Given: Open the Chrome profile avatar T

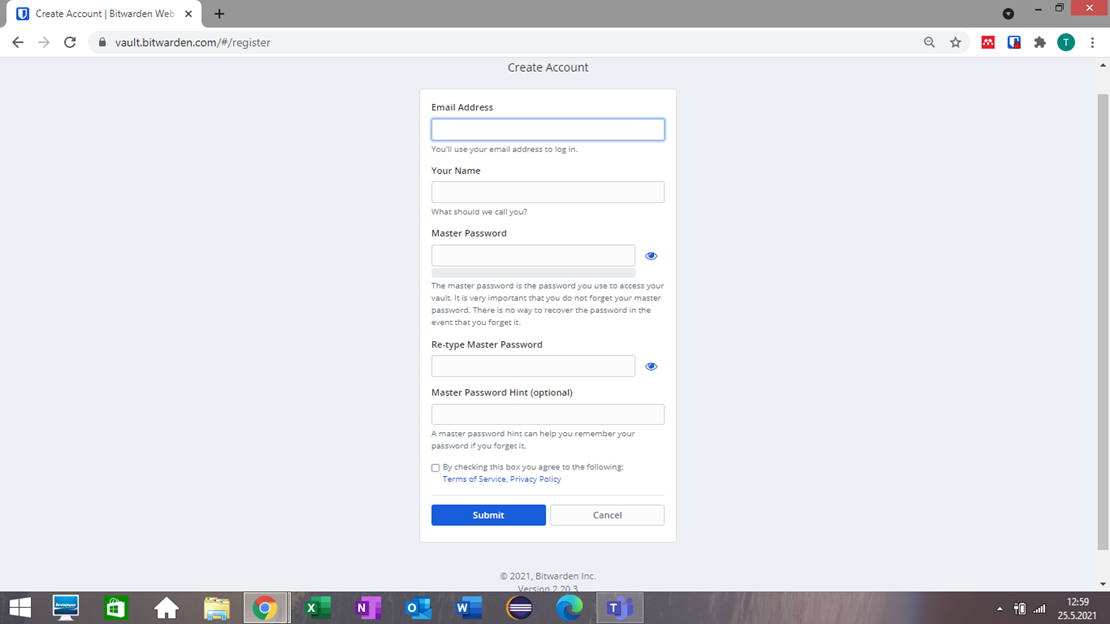Looking at the screenshot, I should click(1065, 42).
